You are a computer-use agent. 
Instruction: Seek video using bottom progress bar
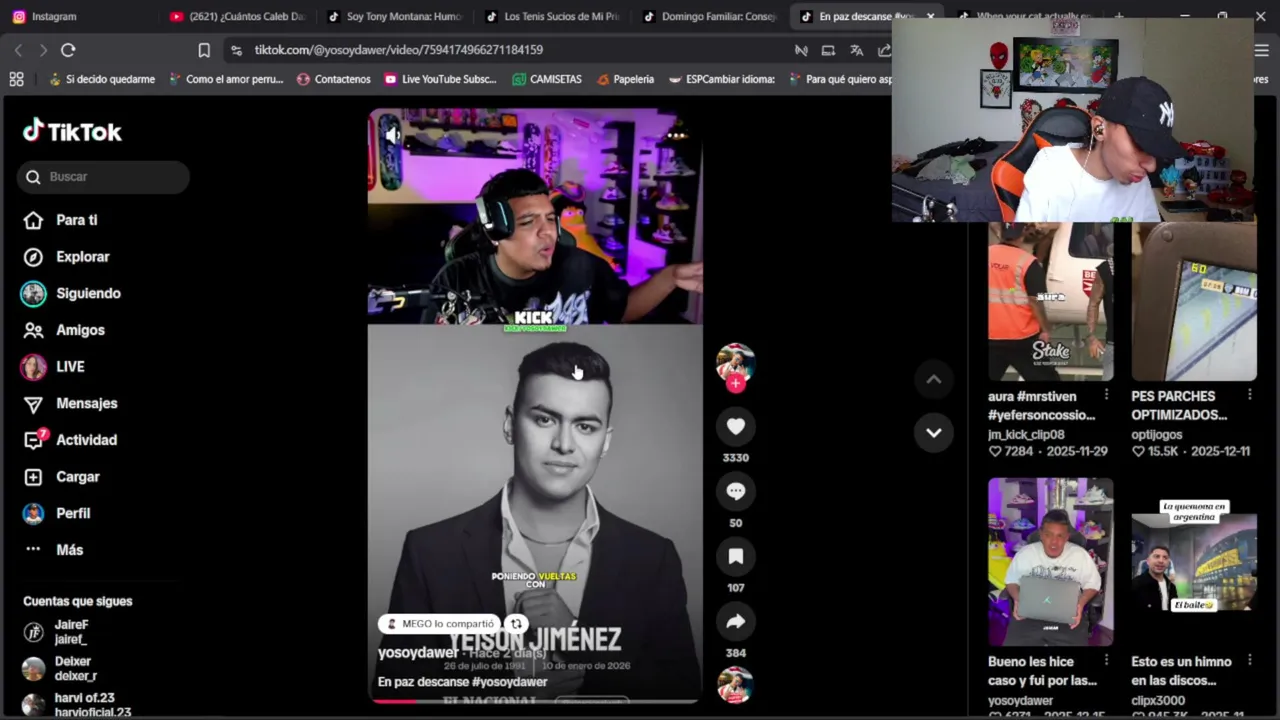535,701
